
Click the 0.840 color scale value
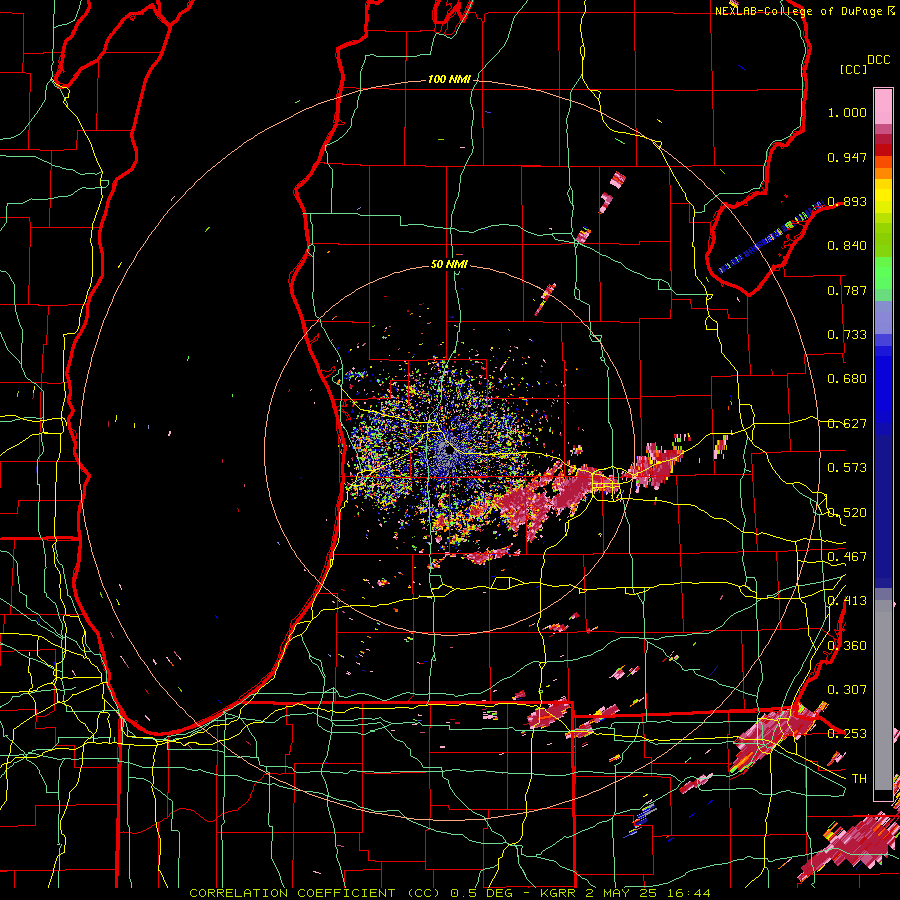847,246
